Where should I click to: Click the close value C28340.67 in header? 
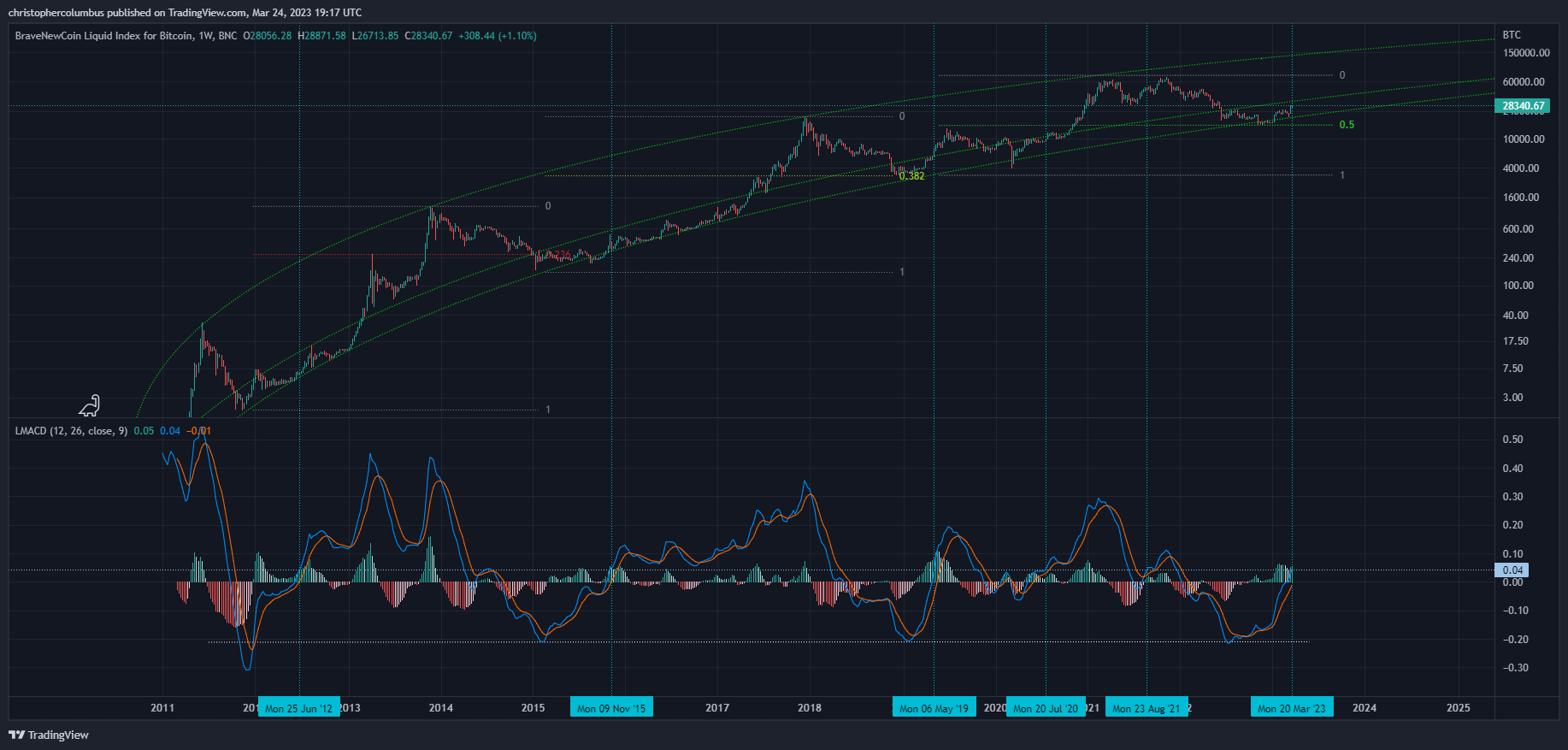point(428,36)
